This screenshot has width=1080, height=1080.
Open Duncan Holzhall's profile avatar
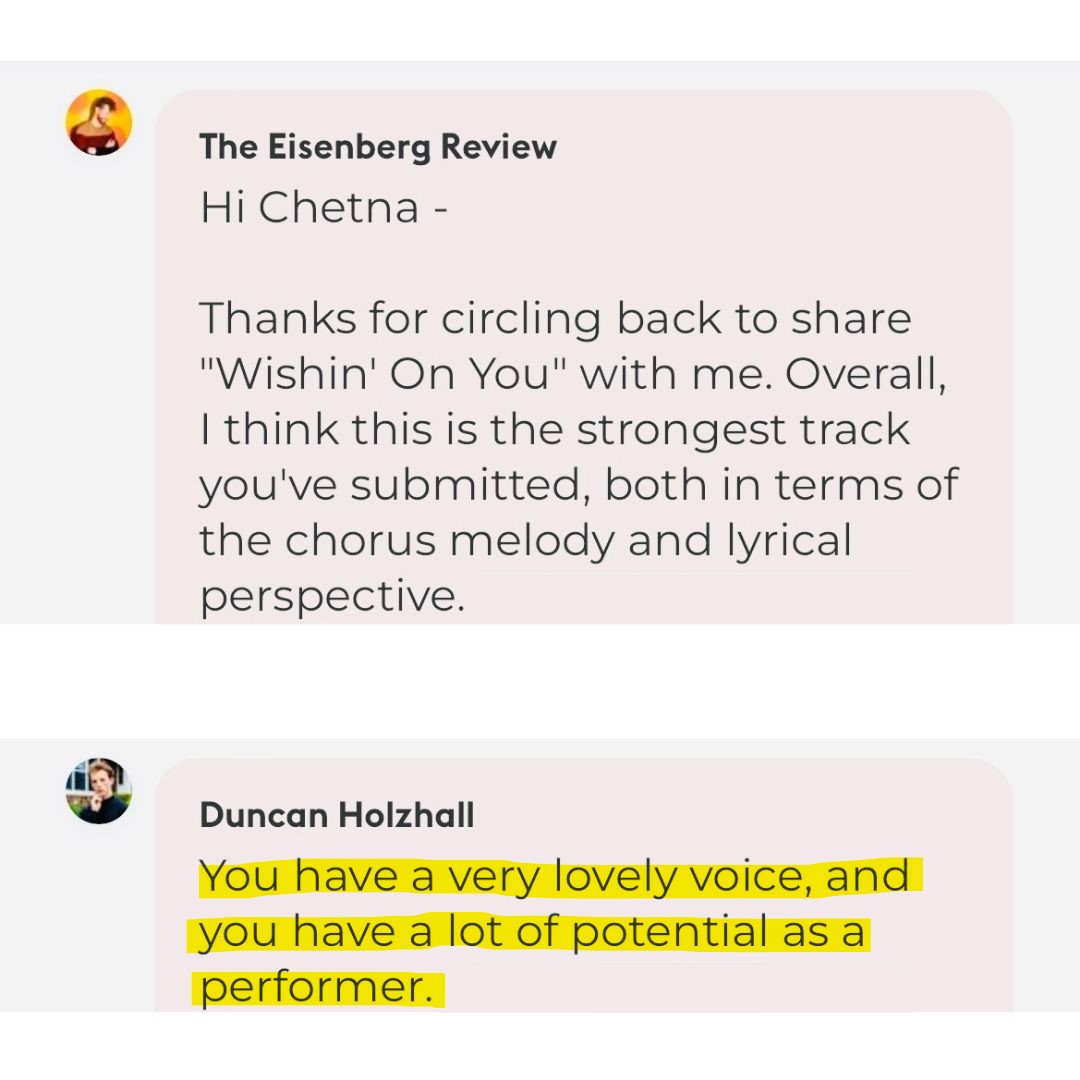pyautogui.click(x=98, y=791)
